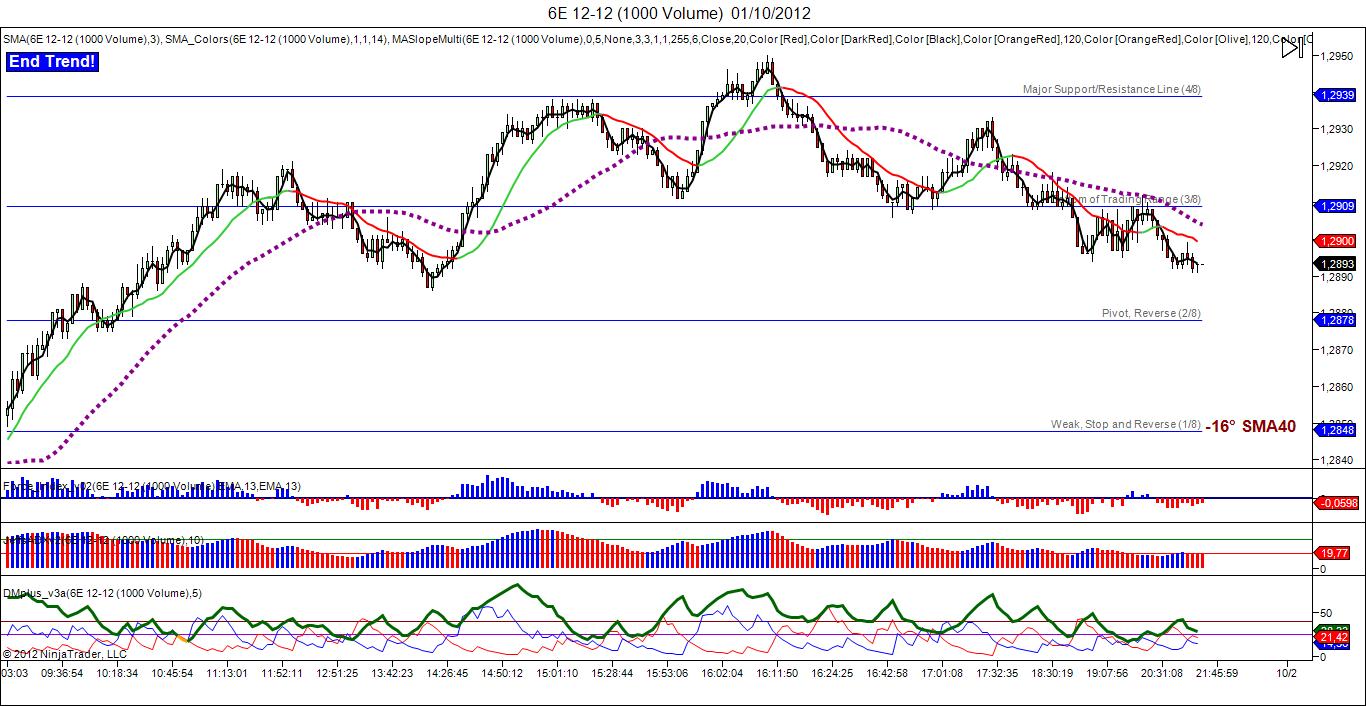This screenshot has height=706, width=1366.
Task: Select the -0,0598 Force Index value marker
Action: point(1338,503)
